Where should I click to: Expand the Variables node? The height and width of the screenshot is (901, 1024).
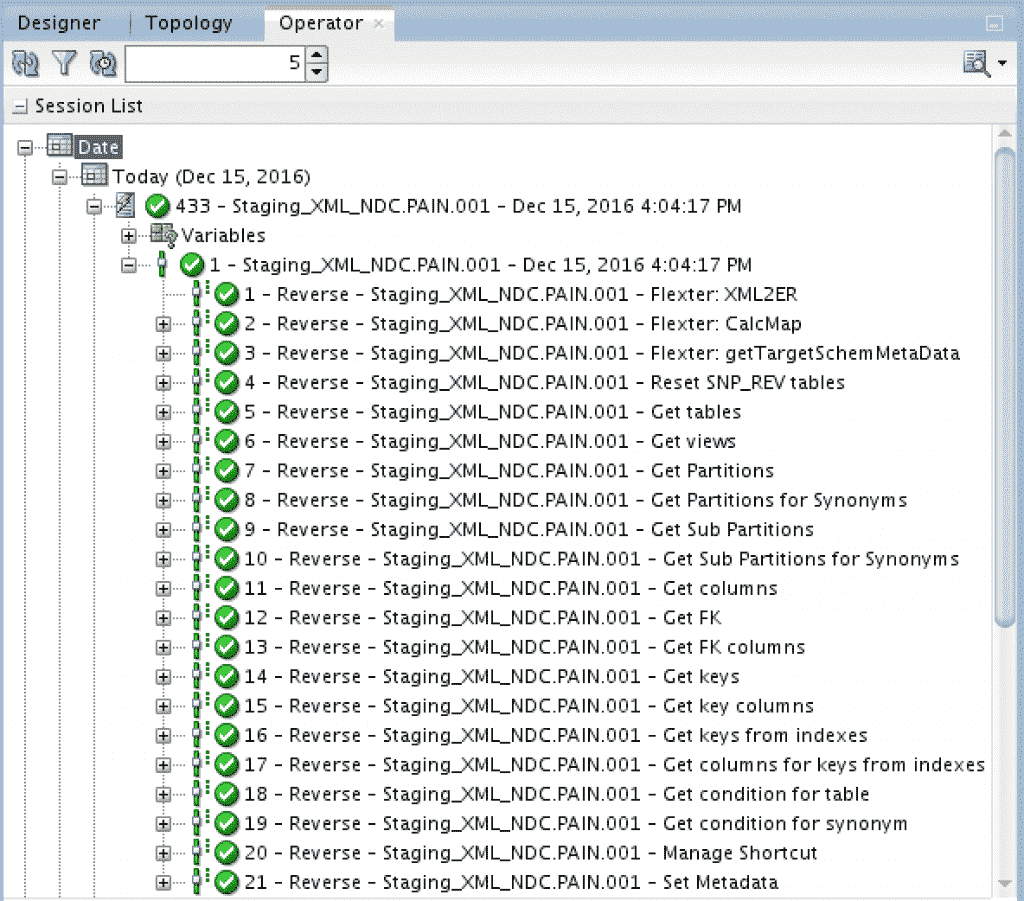129,236
